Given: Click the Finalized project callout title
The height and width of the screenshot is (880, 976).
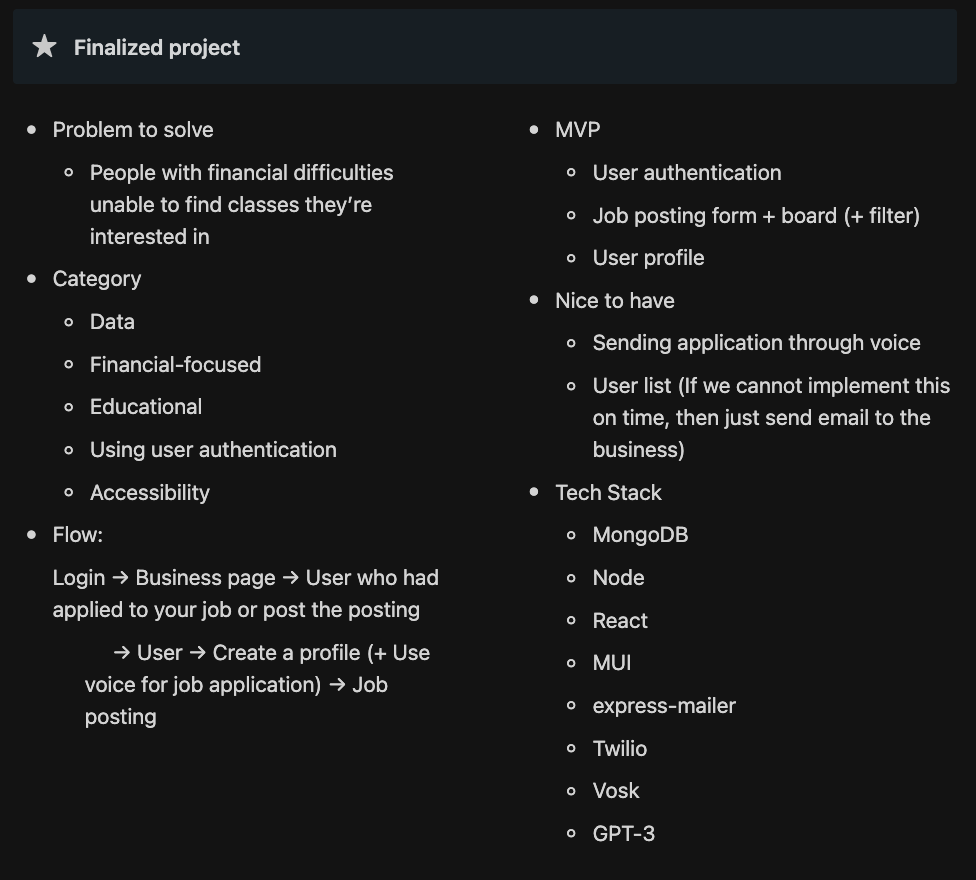Looking at the screenshot, I should [x=157, y=48].
